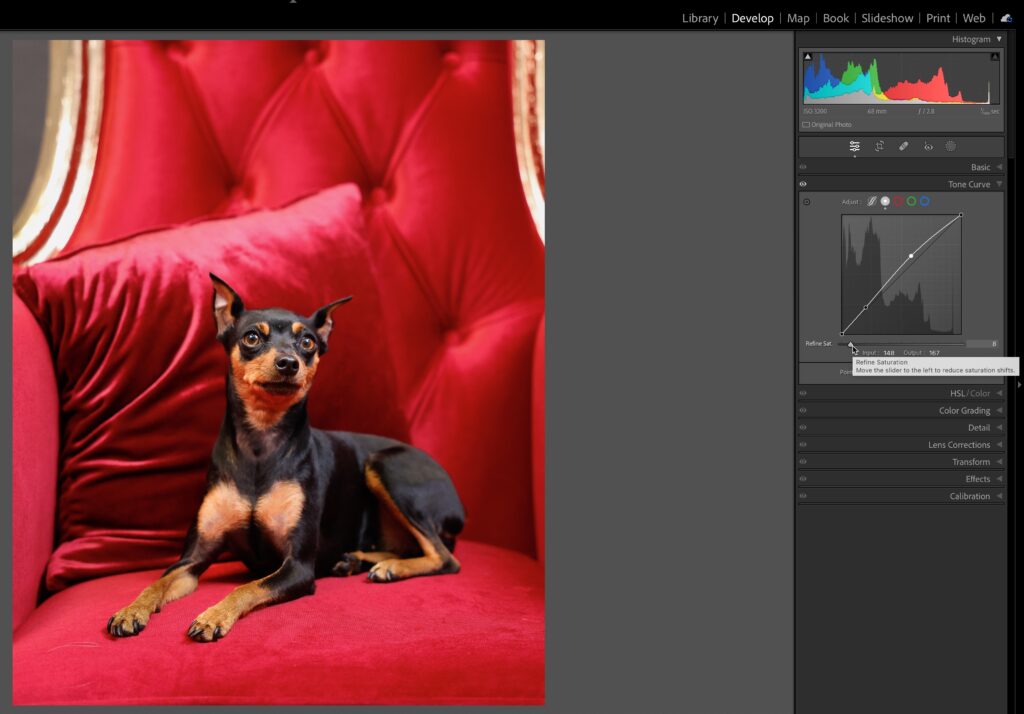Select the red channel curve circle
The width and height of the screenshot is (1024, 714).
click(x=898, y=201)
